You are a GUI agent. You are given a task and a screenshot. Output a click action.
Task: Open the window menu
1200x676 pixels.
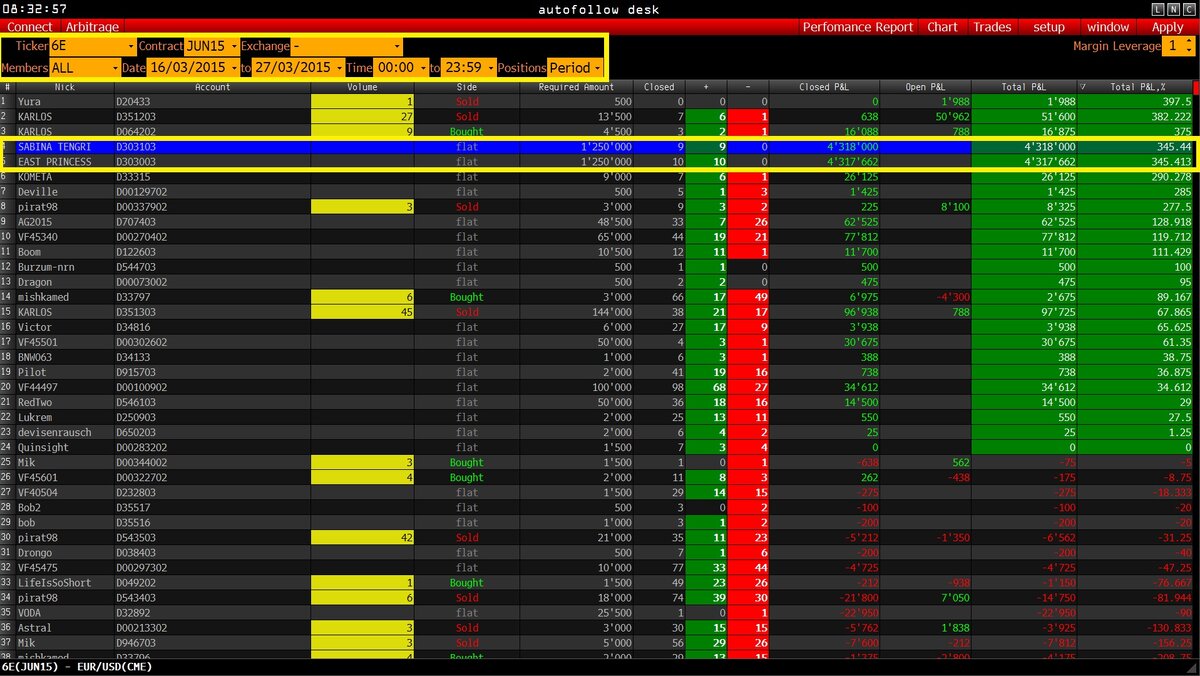pyautogui.click(x=1108, y=27)
